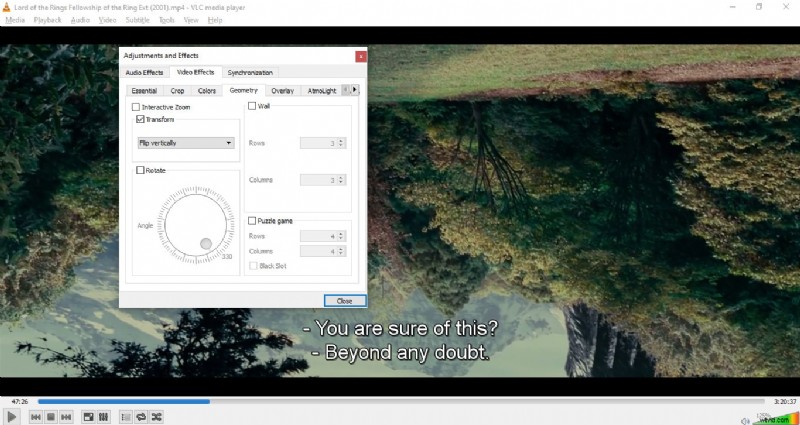Open the Colors sub-tab

[207, 91]
